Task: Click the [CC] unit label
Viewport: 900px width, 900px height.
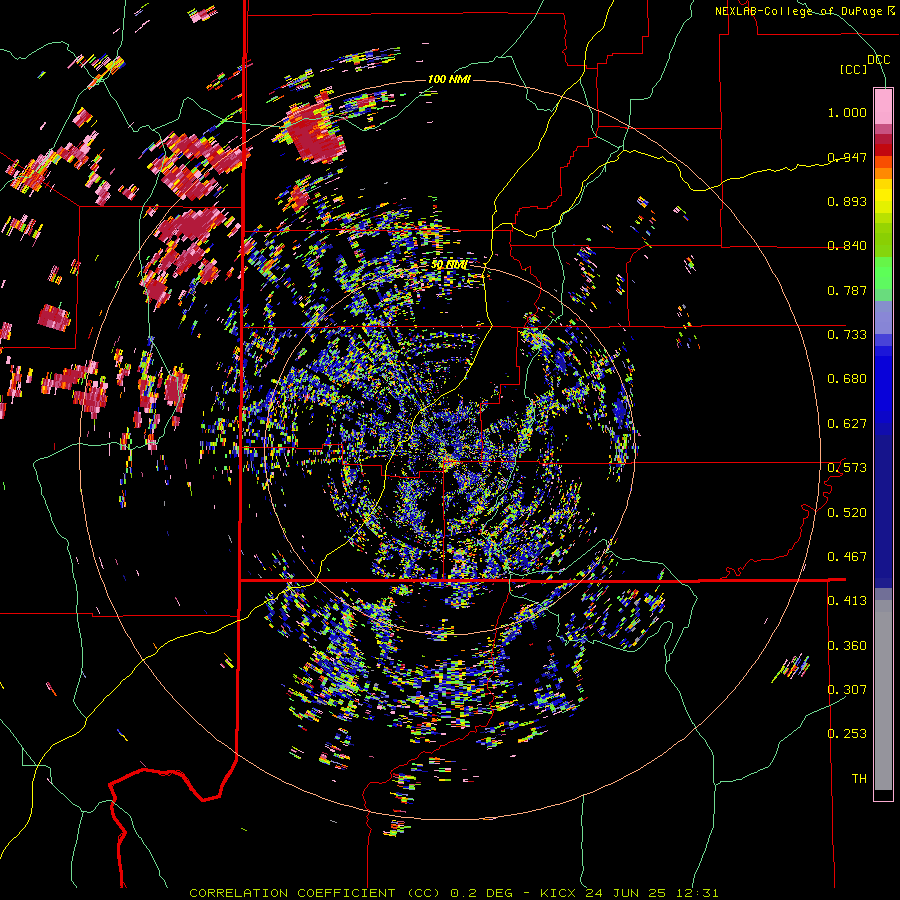Action: (853, 69)
